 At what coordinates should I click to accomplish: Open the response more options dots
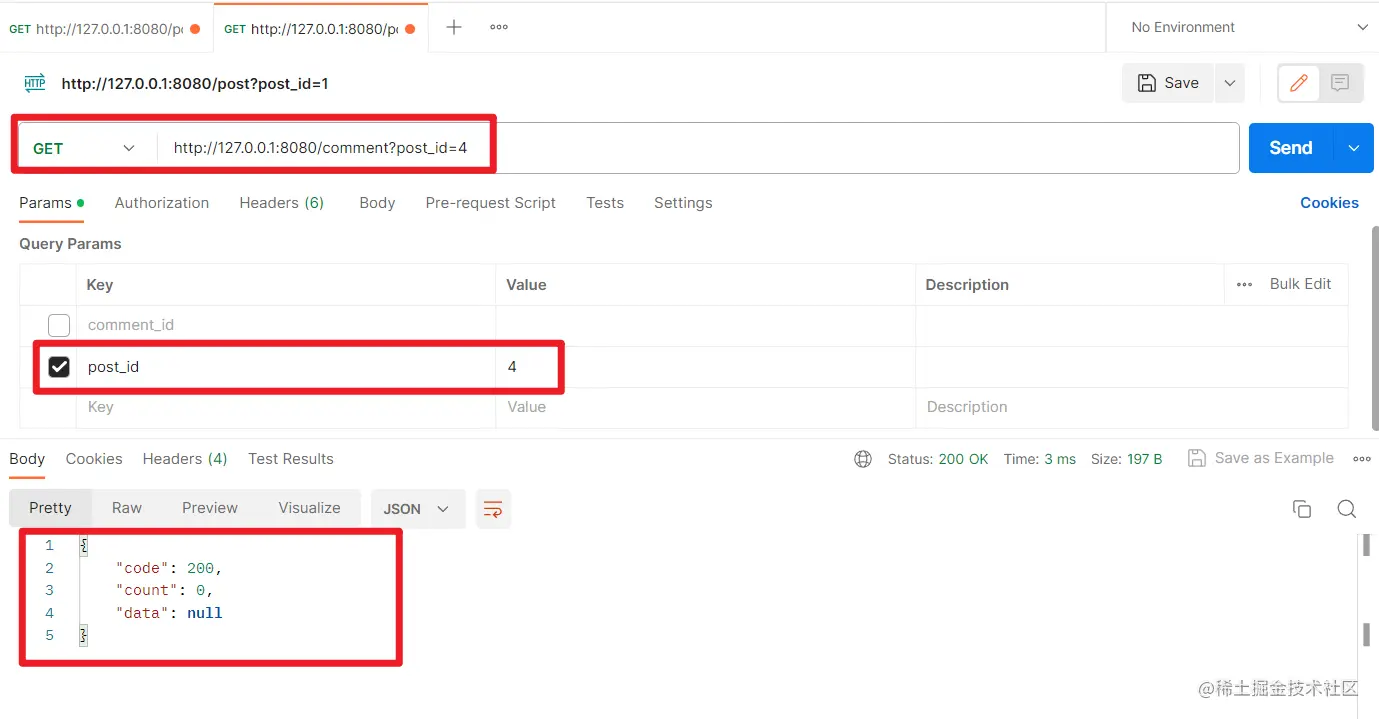click(x=1362, y=459)
